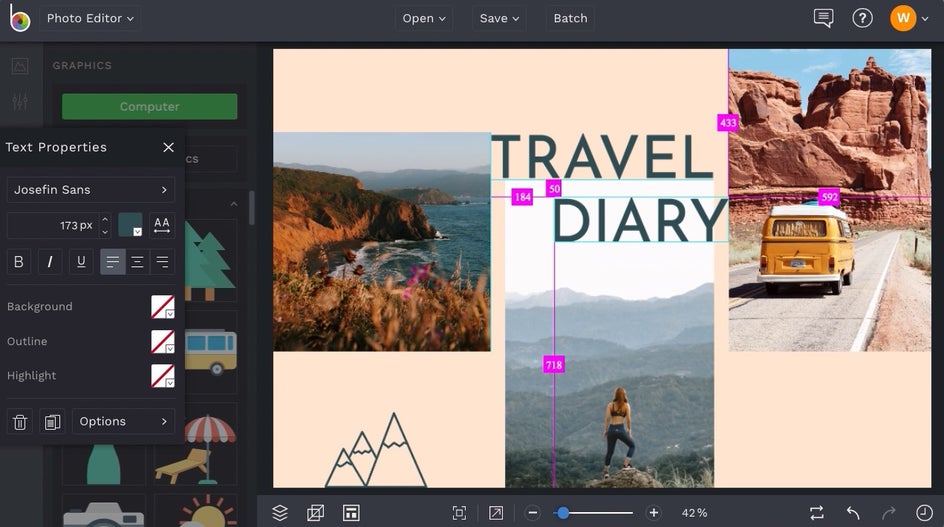Zoom out with minus button
Viewport: 944px width, 527px height.
532,513
